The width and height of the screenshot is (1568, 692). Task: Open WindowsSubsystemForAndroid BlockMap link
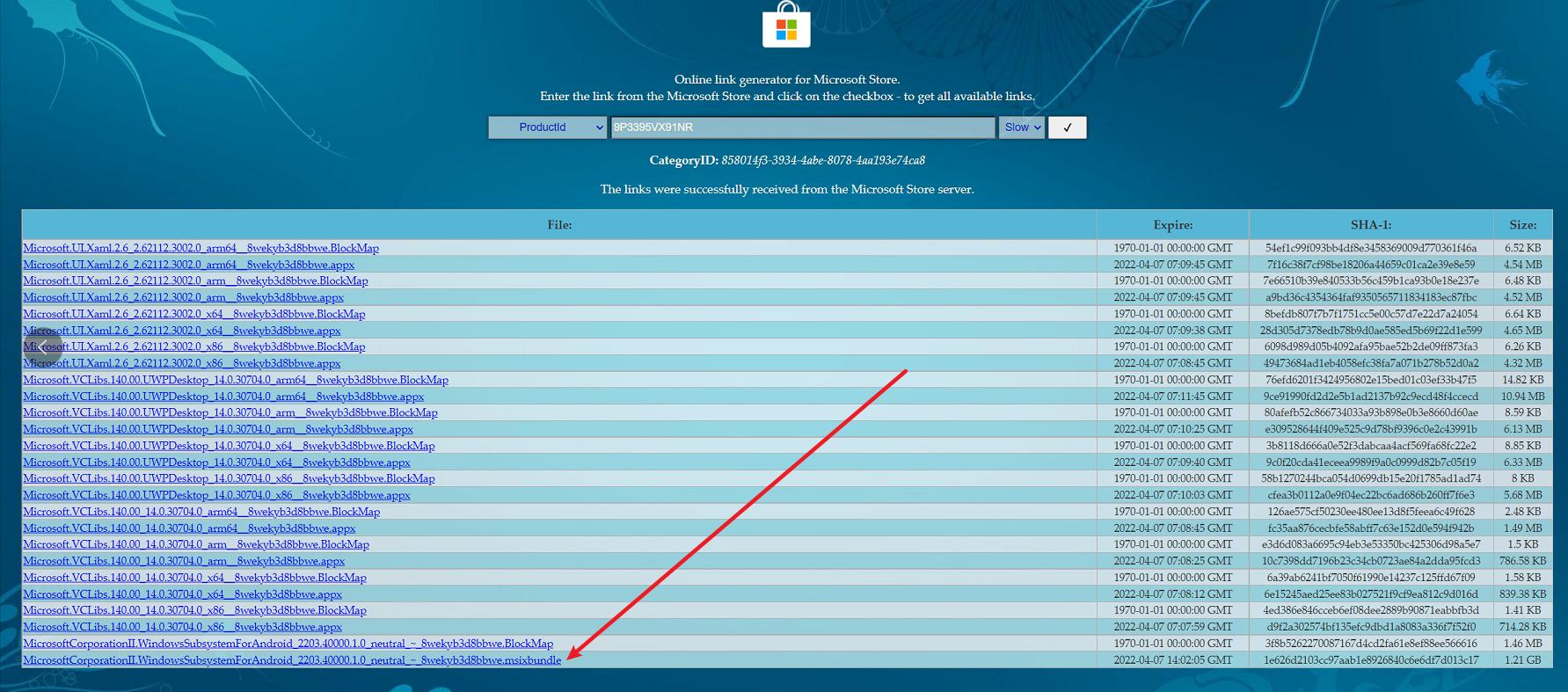pos(288,644)
